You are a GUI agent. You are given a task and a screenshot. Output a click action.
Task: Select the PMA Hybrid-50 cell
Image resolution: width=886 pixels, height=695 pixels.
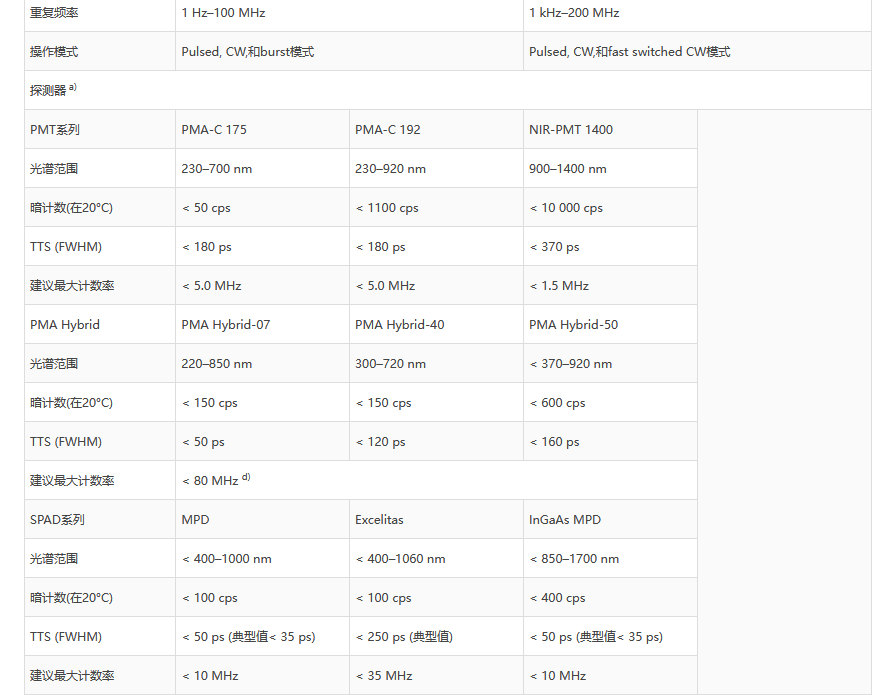(x=573, y=325)
